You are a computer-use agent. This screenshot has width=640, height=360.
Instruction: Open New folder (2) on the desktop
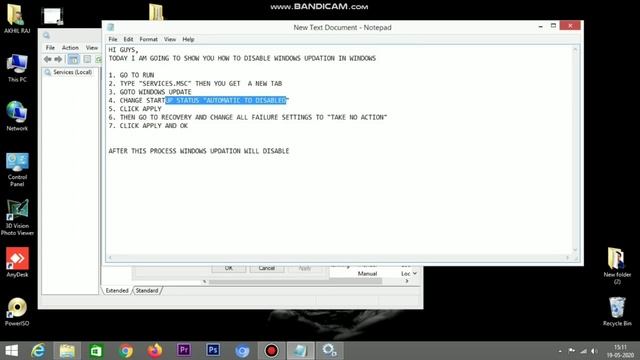click(617, 265)
